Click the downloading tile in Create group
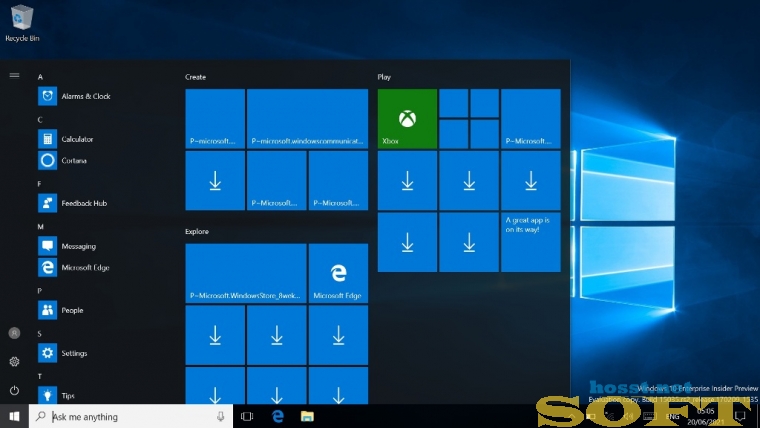This screenshot has height=428, width=760. (x=215, y=181)
